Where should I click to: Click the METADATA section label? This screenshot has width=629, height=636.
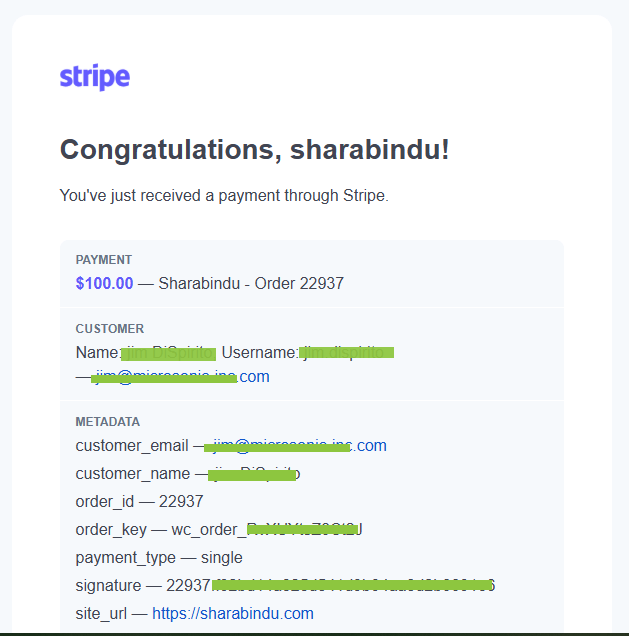tap(108, 422)
